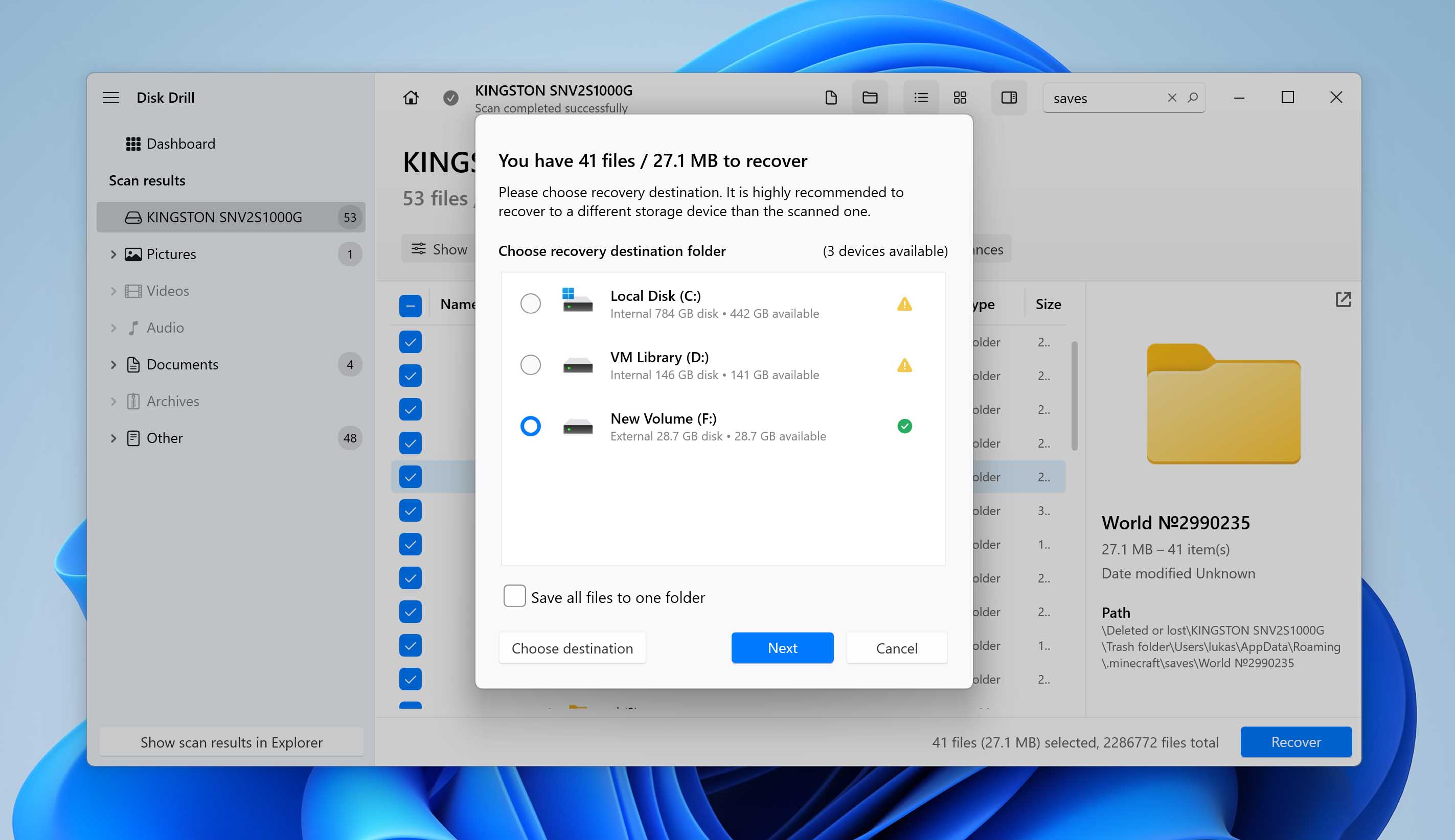Click the file list vertical scrollbar
Image resolution: width=1455 pixels, height=840 pixels.
(x=1074, y=396)
